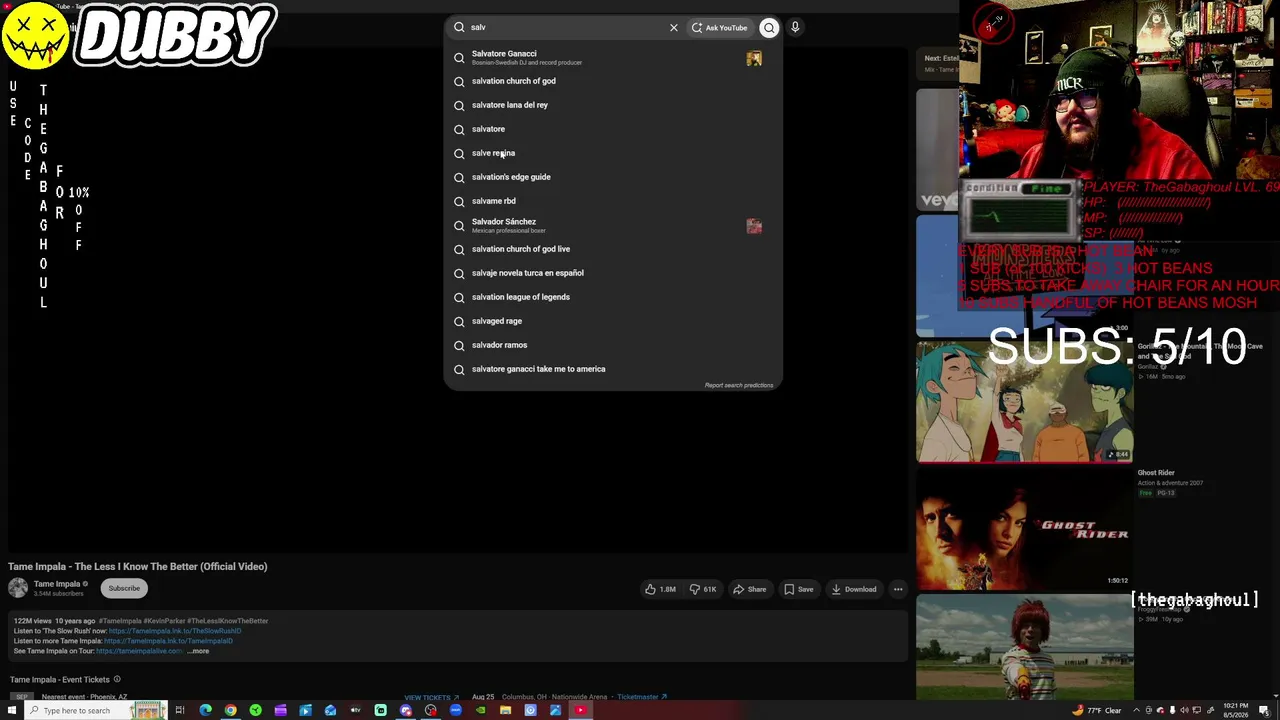Image resolution: width=1280 pixels, height=720 pixels.
Task: Open the volume control in system tray
Action: pos(1185,710)
